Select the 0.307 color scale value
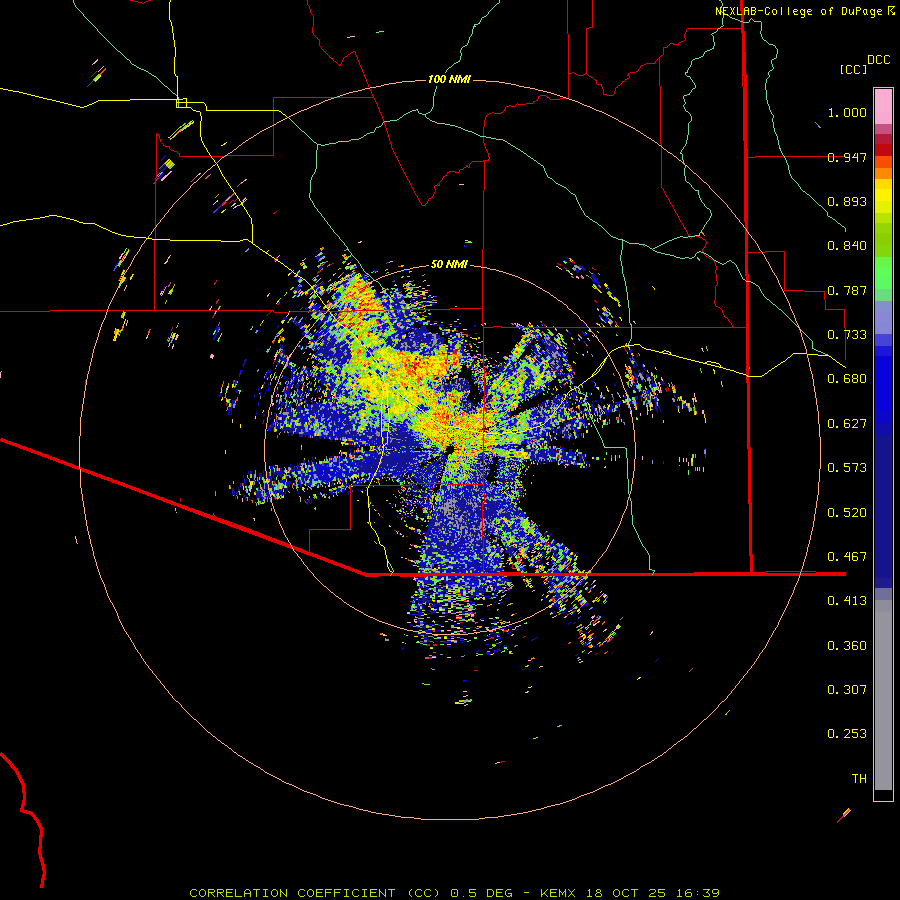Viewport: 900px width, 900px height. click(847, 690)
